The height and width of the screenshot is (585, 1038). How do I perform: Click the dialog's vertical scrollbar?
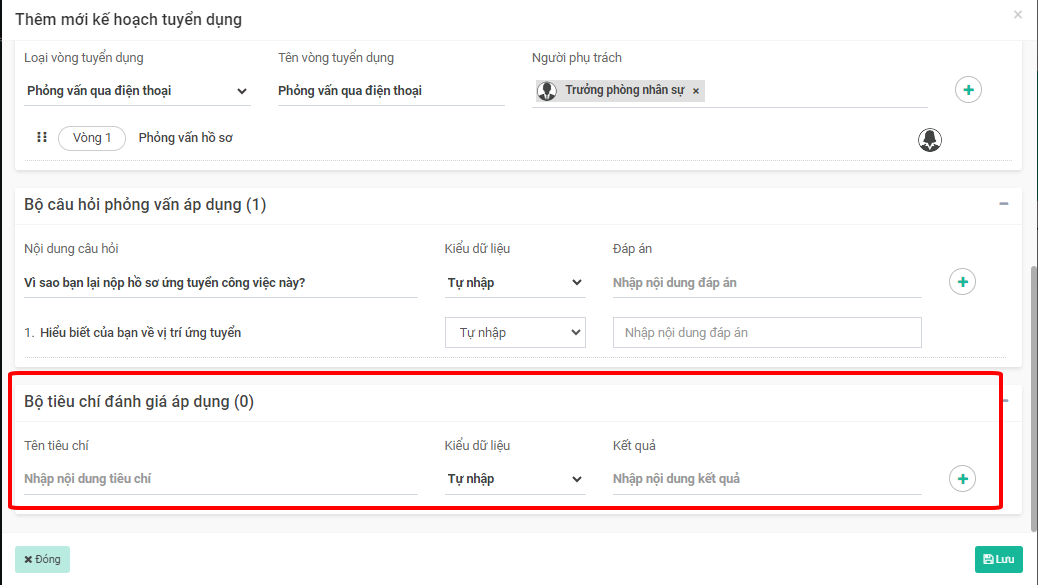(x=1032, y=390)
